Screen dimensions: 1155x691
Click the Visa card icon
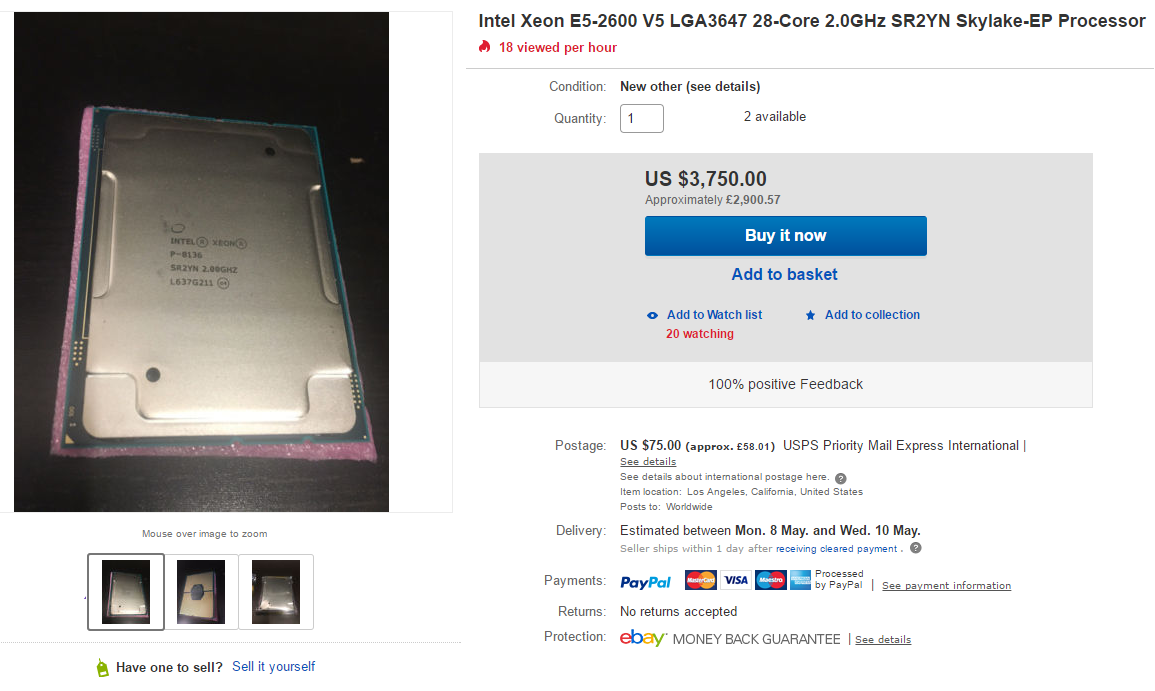pyautogui.click(x=736, y=580)
